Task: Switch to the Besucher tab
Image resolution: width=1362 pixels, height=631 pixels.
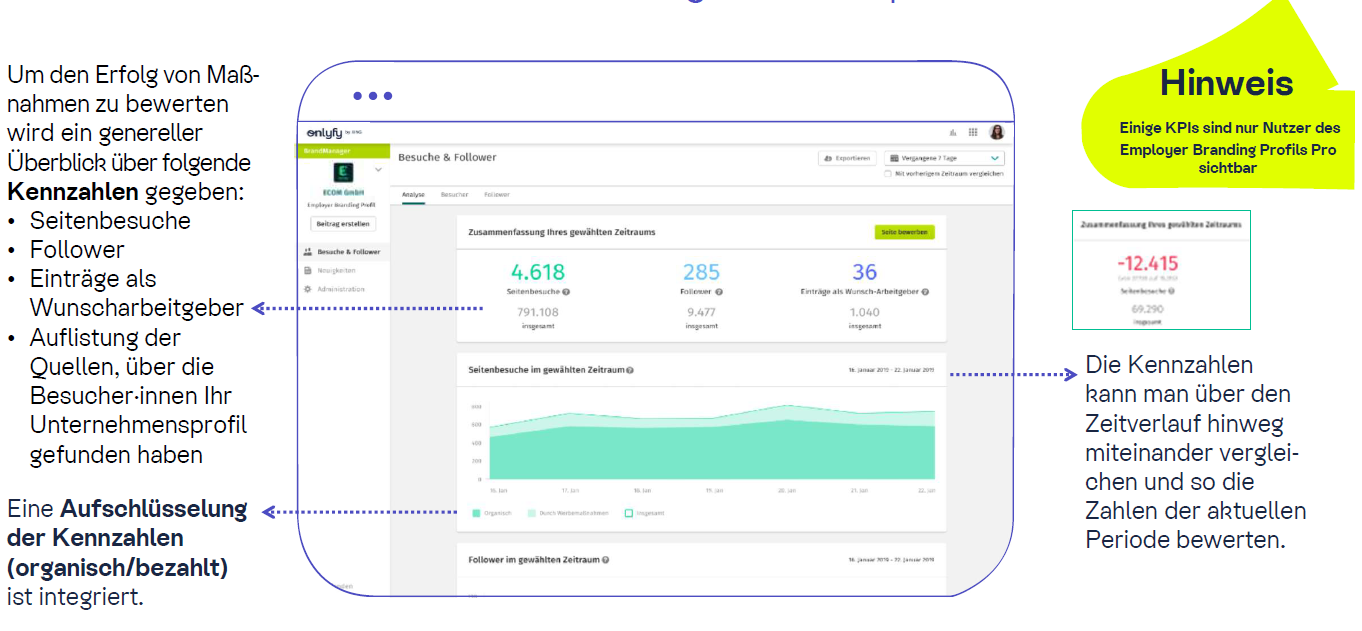Action: click(x=454, y=195)
